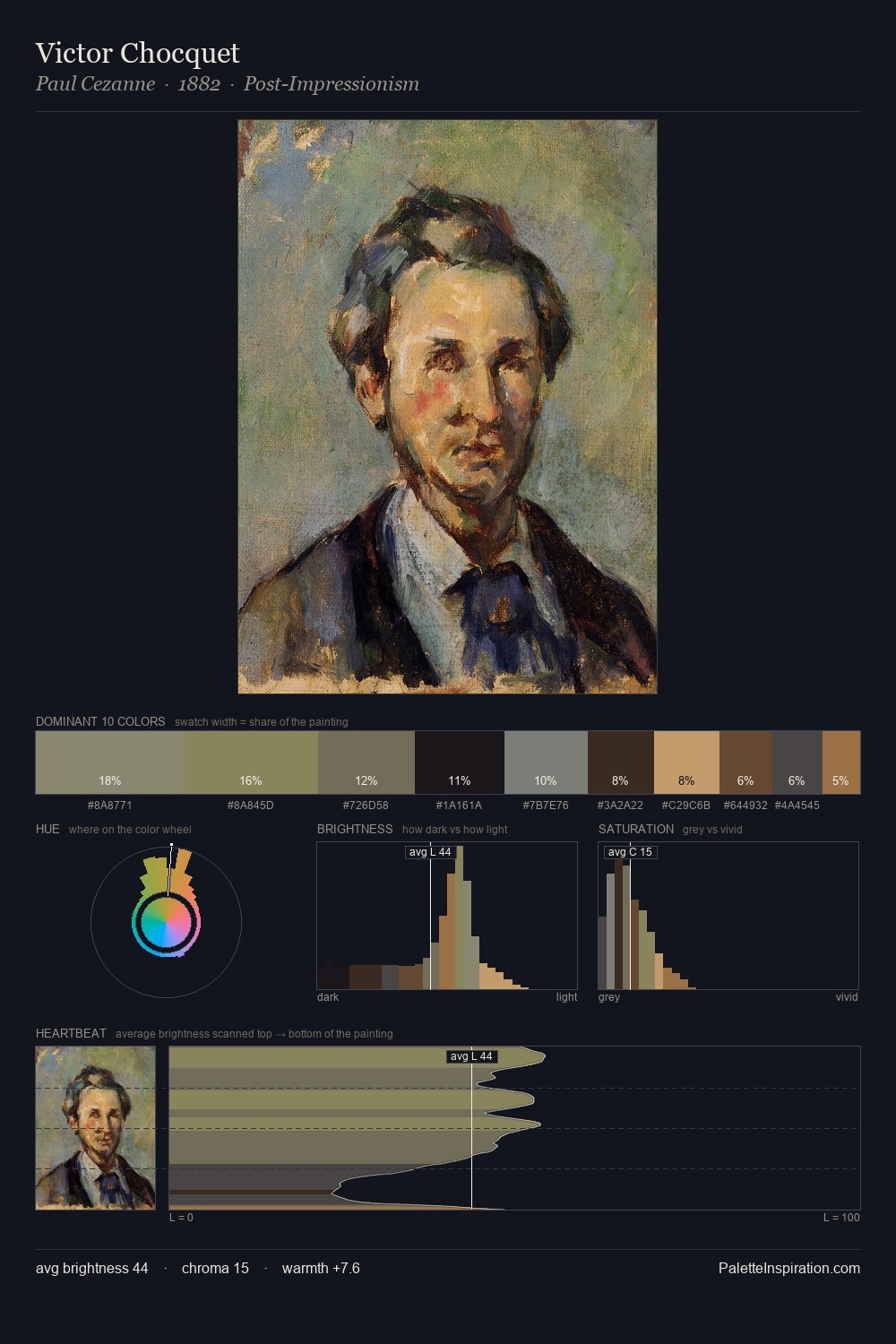The image size is (896, 1344).
Task: Click 'avg brightness 44' in the footer
Action: coord(92,1268)
